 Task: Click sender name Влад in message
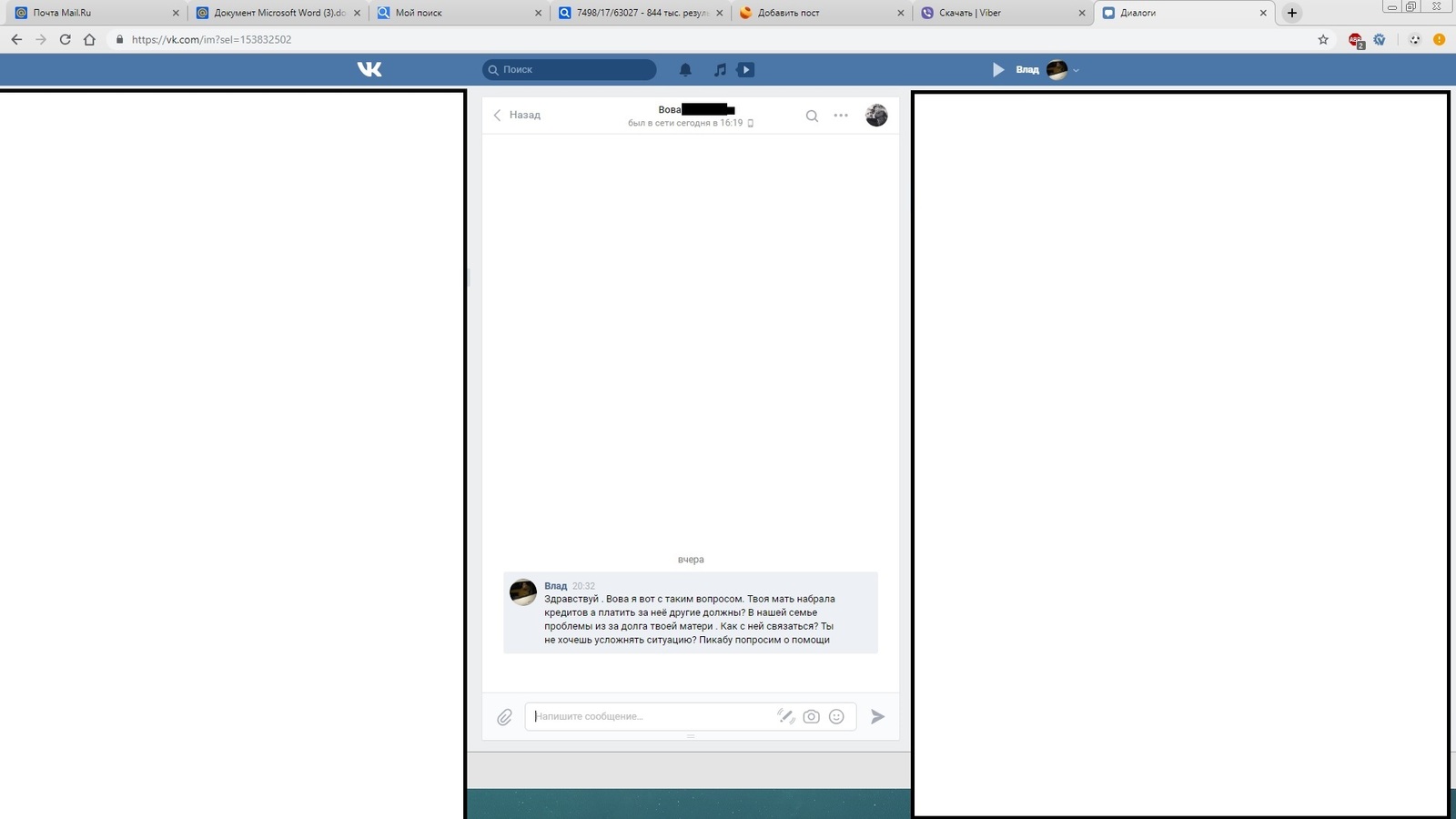(x=555, y=586)
